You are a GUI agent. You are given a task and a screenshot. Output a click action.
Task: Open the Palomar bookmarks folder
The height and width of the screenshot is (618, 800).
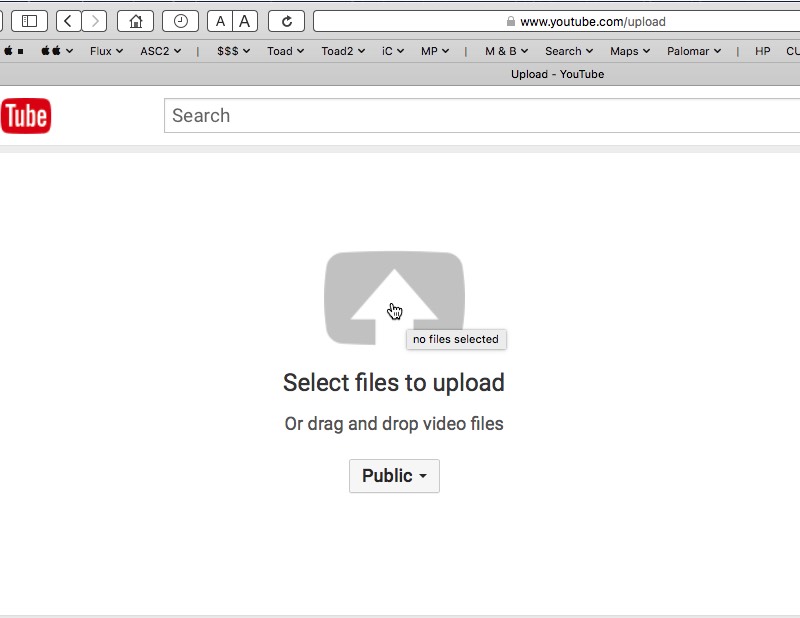tap(694, 51)
